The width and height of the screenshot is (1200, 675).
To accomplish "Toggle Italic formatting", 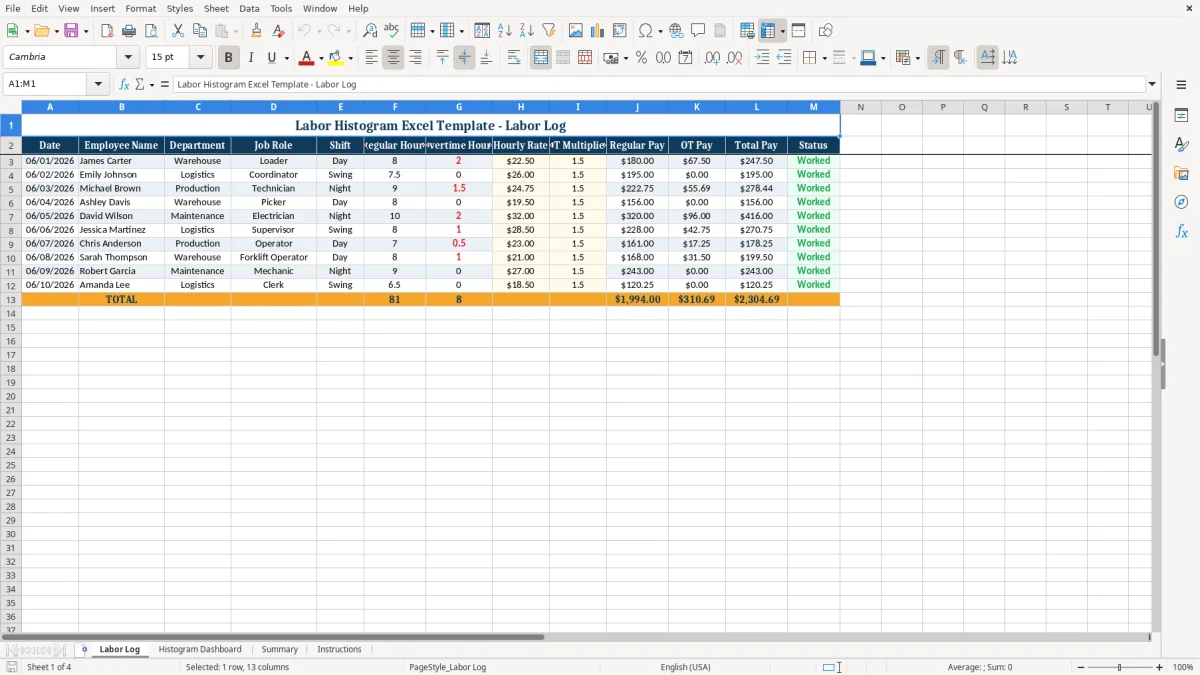I will tap(251, 58).
